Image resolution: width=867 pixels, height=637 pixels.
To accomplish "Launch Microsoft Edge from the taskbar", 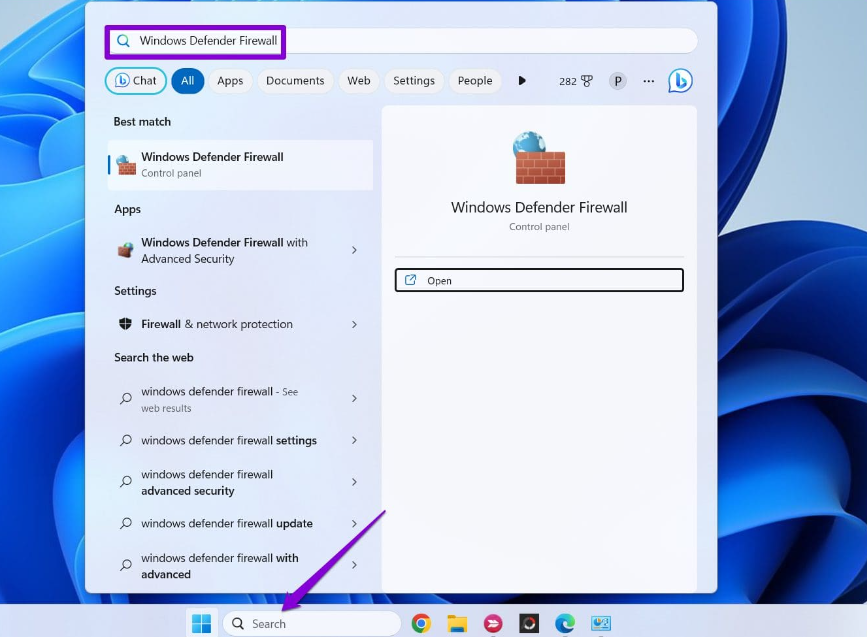I will [x=565, y=623].
